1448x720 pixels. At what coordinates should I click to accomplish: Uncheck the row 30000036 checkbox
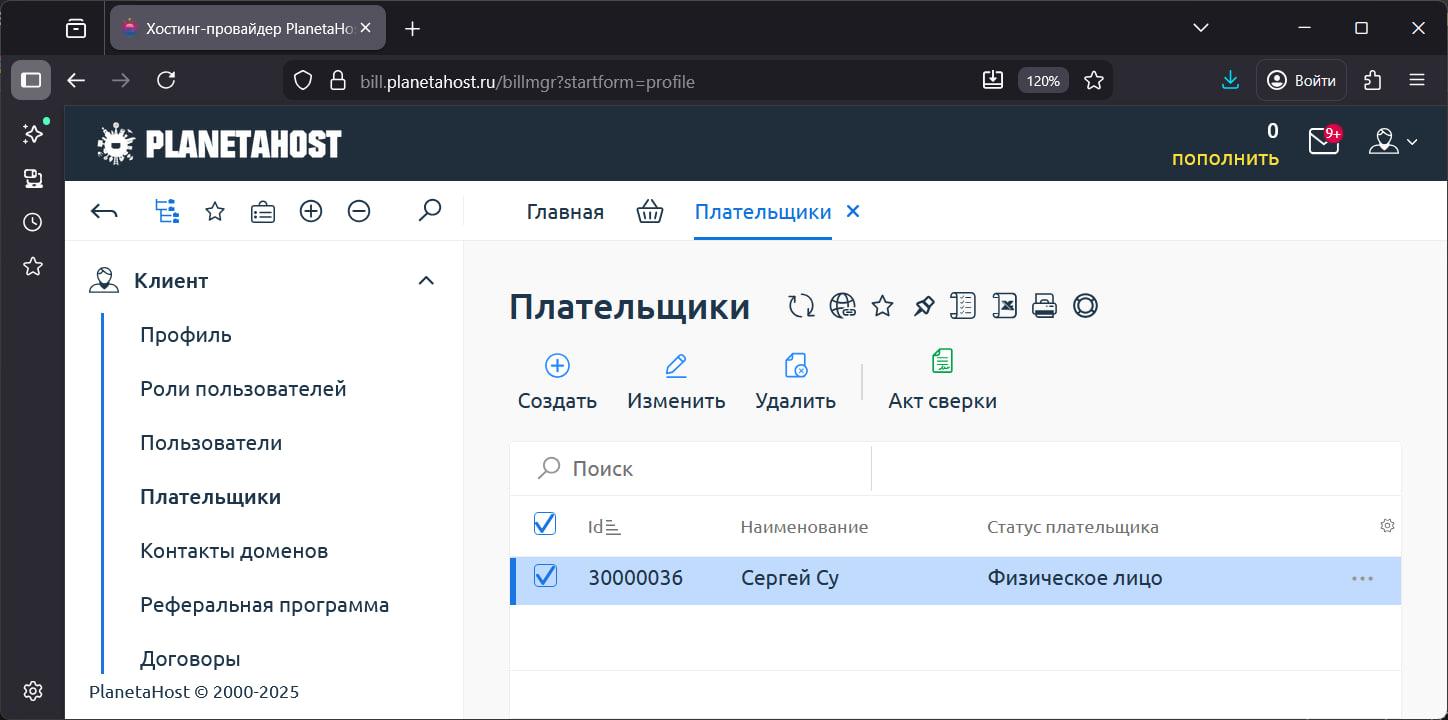click(545, 576)
